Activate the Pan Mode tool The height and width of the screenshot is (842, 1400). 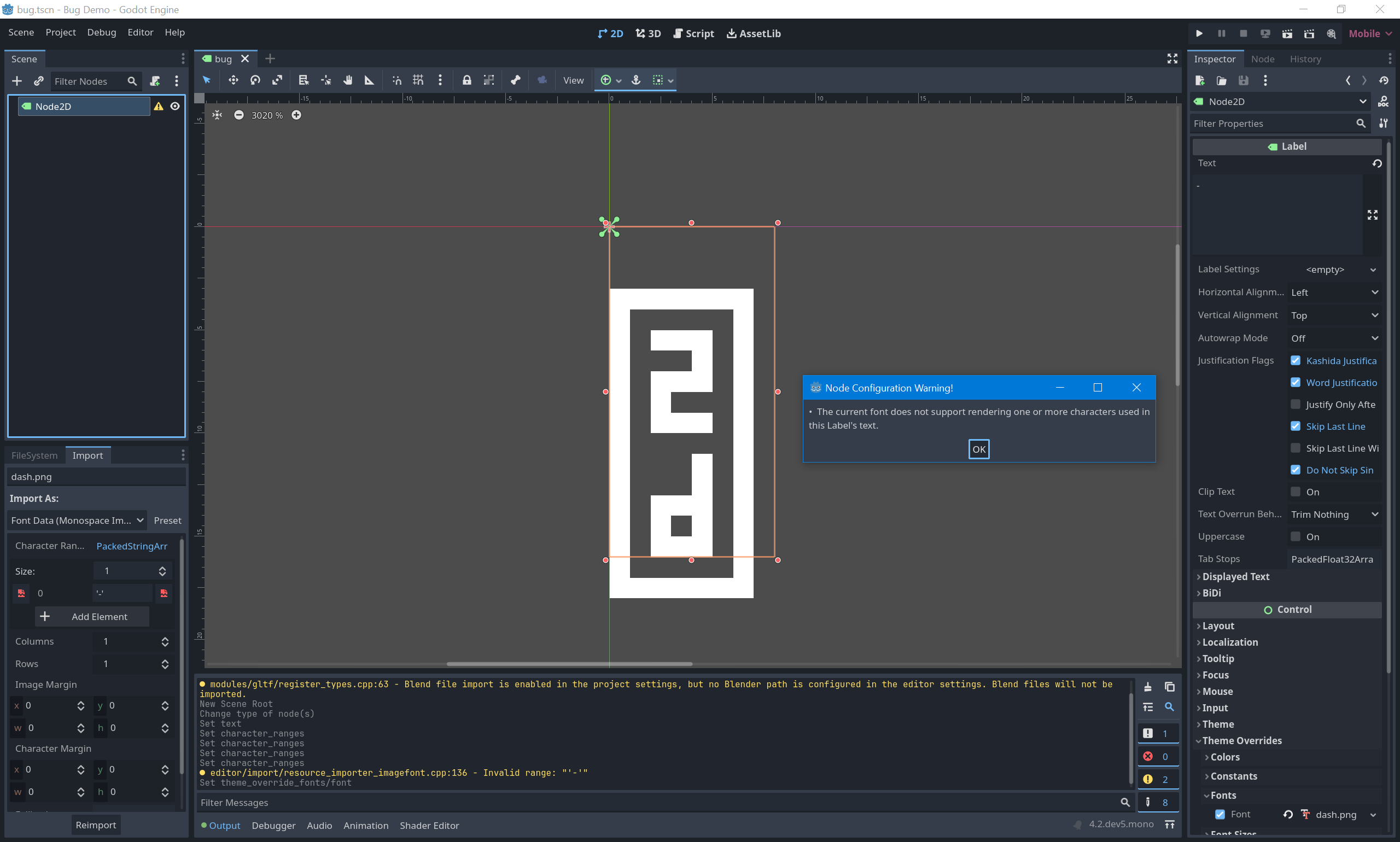point(348,80)
